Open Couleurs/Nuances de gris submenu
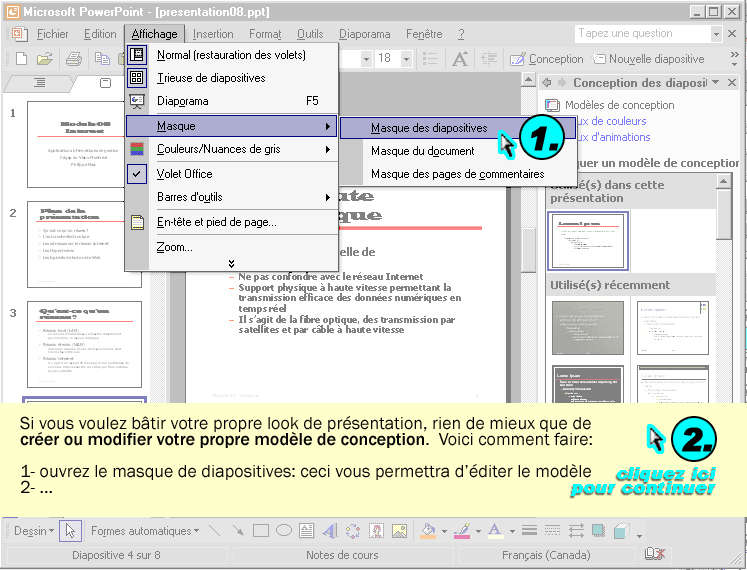747x570 pixels. click(x=232, y=149)
